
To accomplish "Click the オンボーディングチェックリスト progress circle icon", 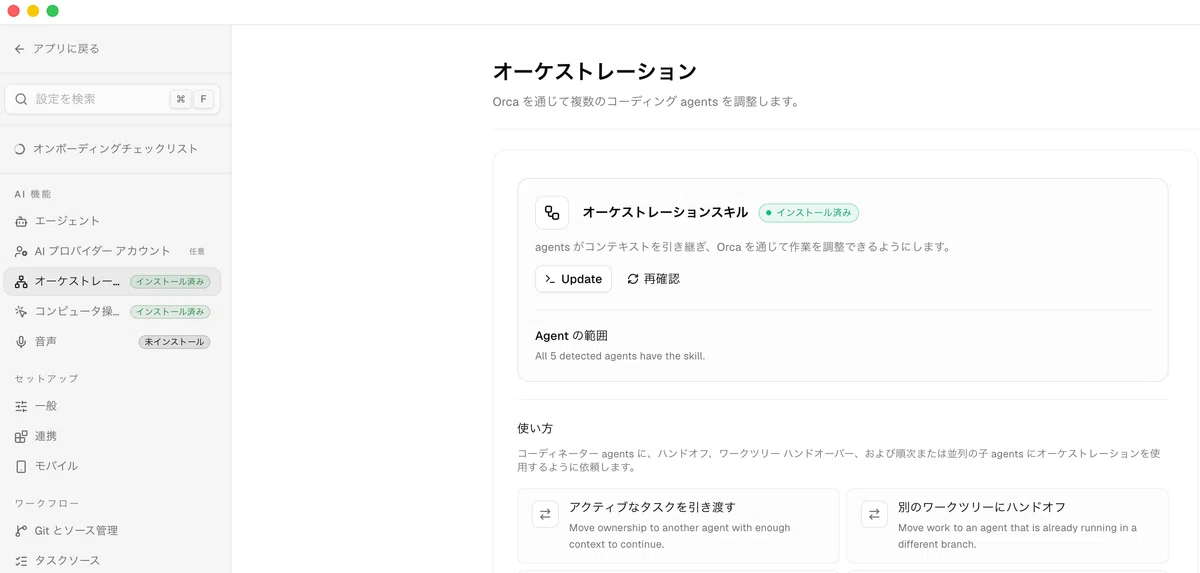I will pos(20,149).
